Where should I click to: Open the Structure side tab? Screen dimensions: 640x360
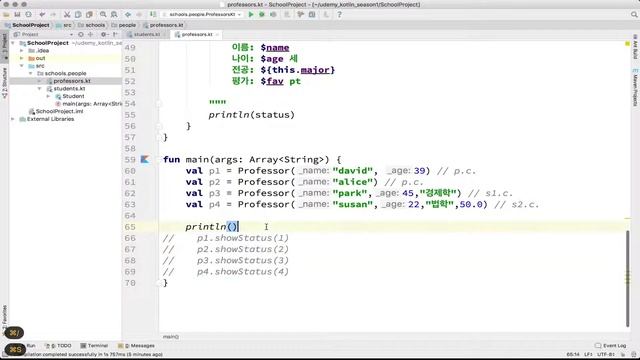coord(4,83)
